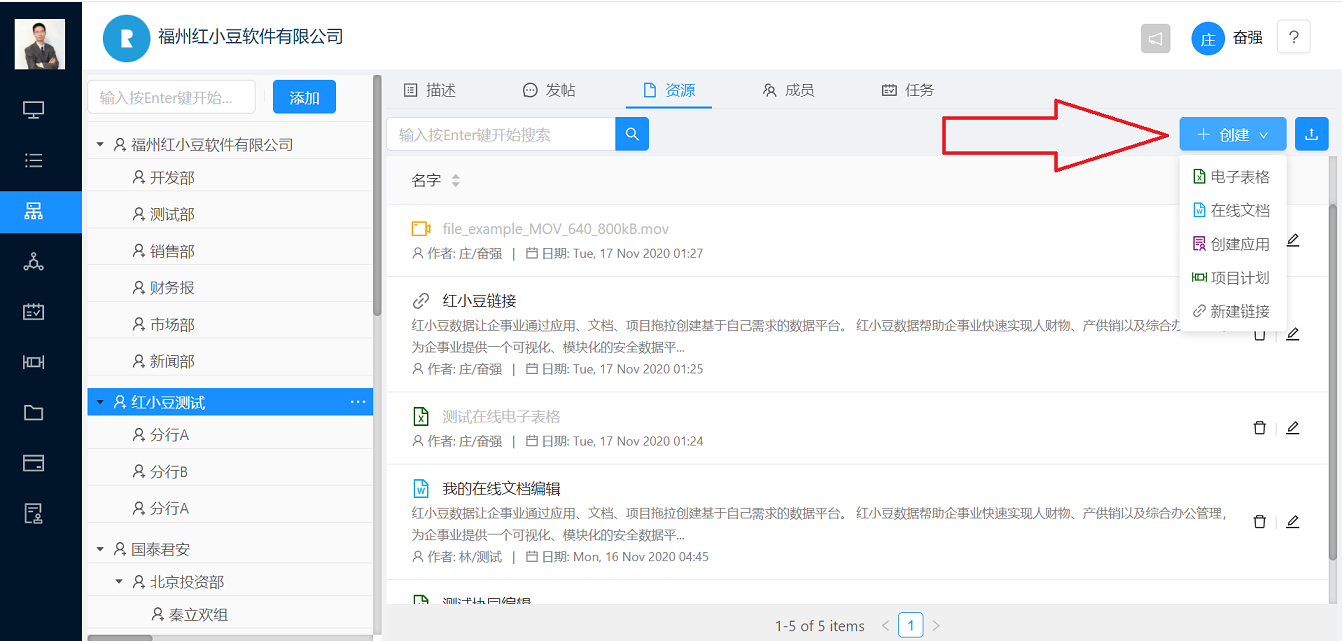Open the document-user icon in sidebar

34,513
